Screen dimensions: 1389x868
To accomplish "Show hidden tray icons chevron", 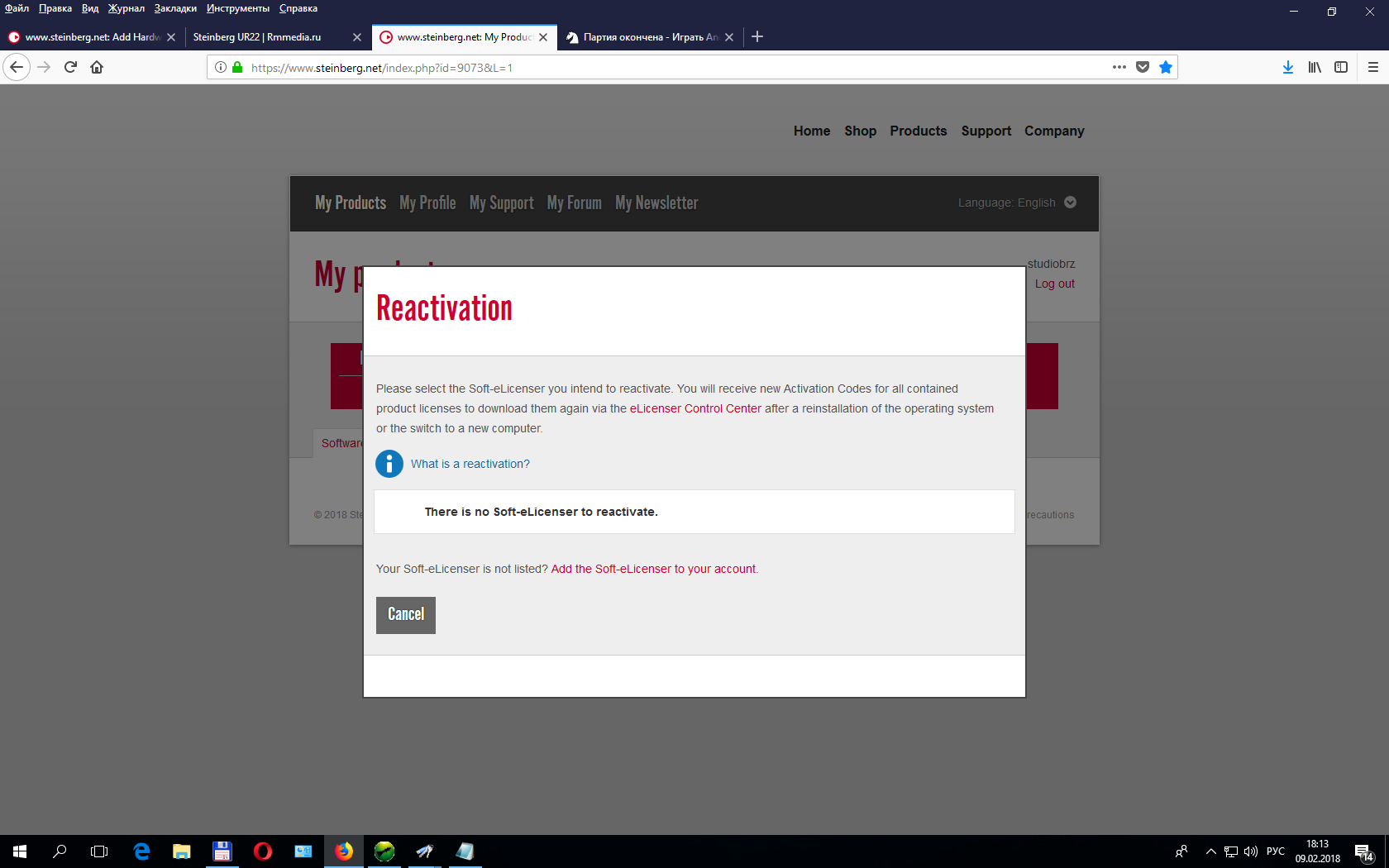I will click(1211, 851).
